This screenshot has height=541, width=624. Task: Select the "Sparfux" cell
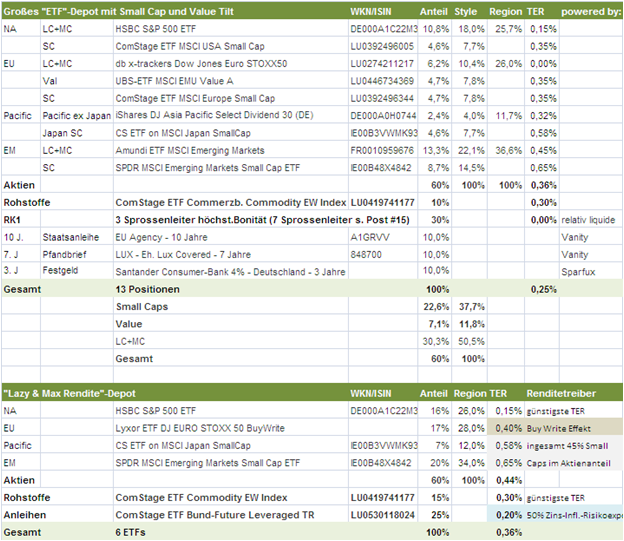coord(591,272)
